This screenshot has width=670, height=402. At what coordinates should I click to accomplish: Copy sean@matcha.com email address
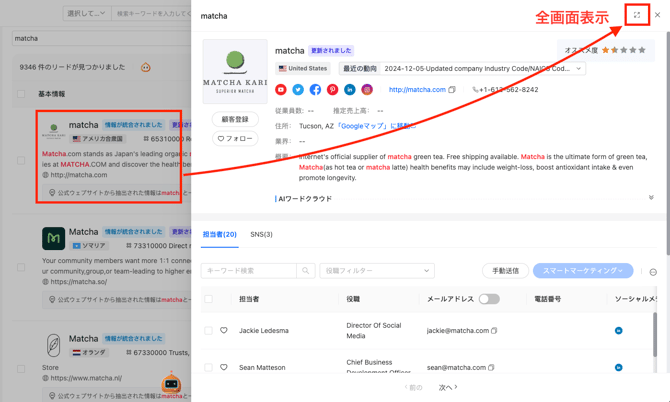click(491, 367)
